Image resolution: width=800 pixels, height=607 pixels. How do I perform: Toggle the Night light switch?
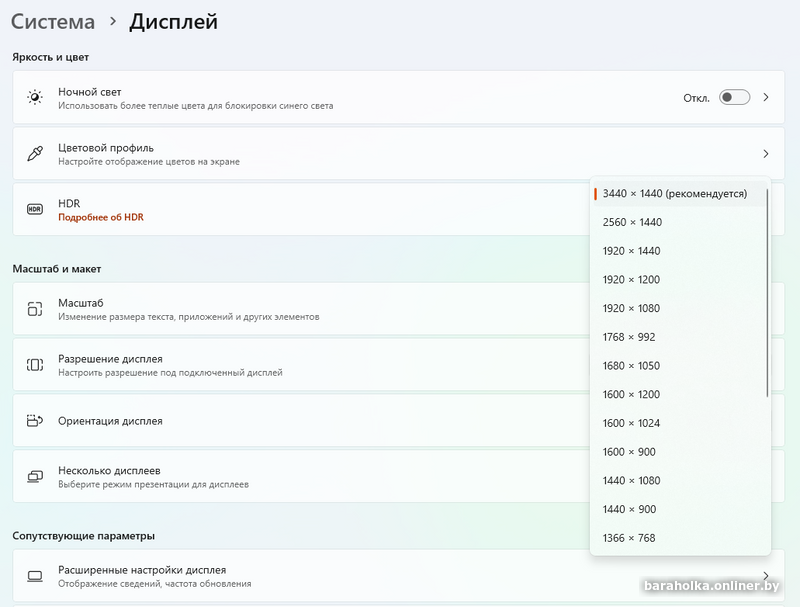(734, 97)
